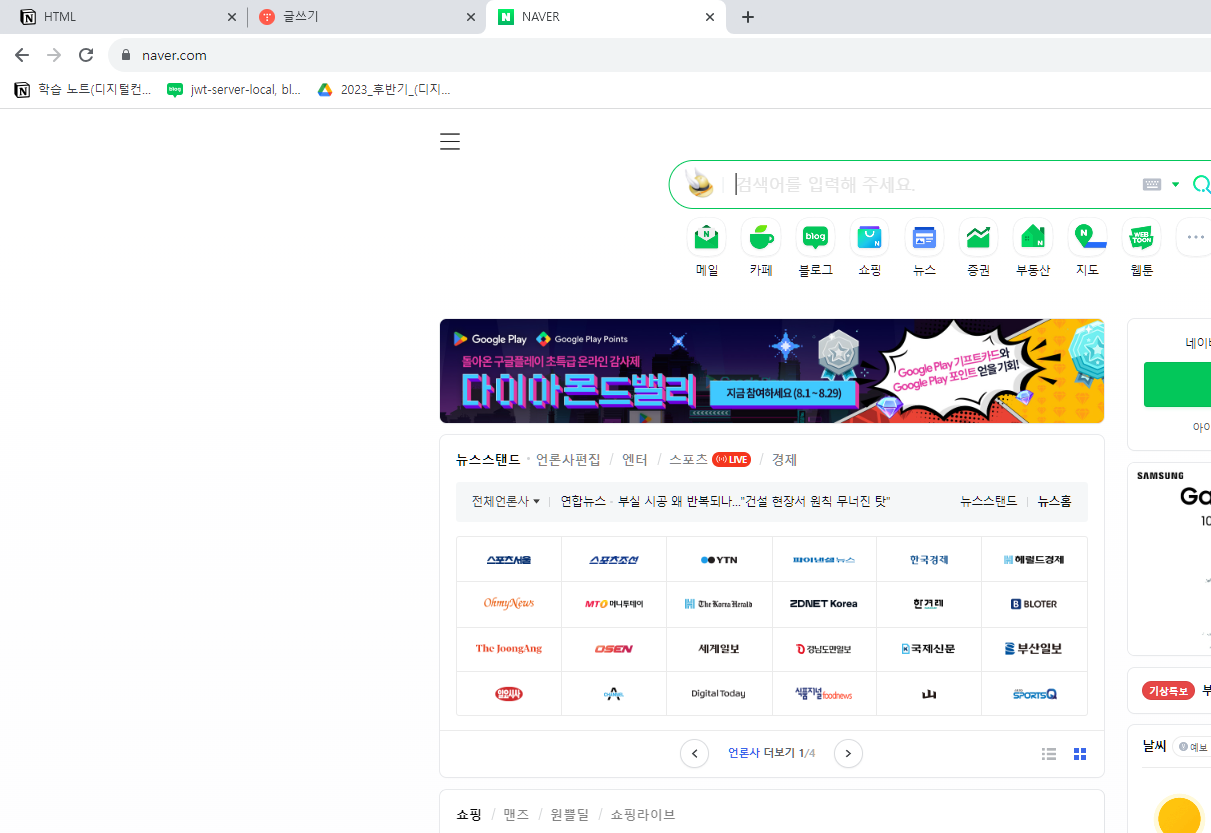The image size is (1211, 833).
Task: Close the 글쓰기 browser tab
Action: [x=471, y=17]
